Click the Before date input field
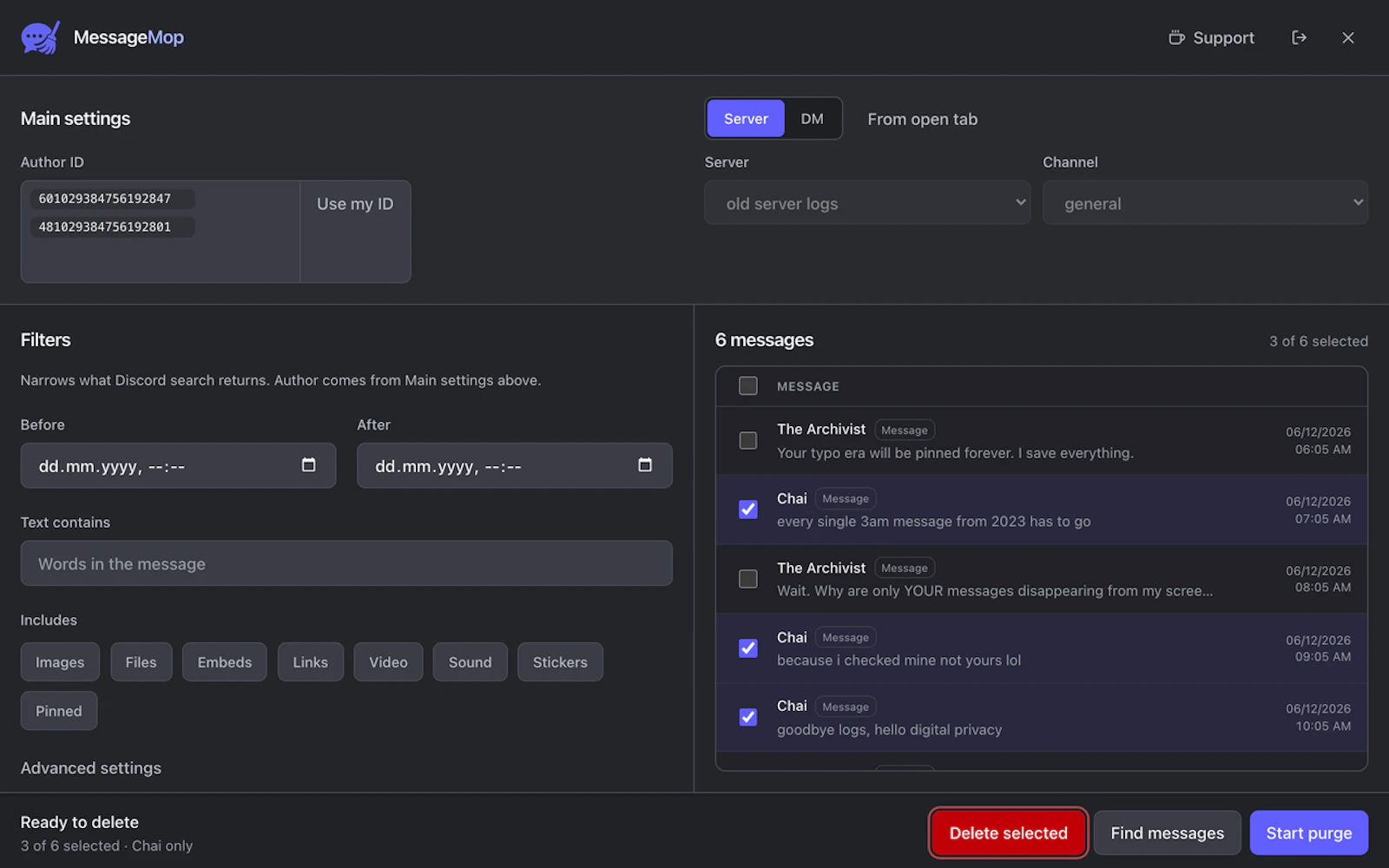The height and width of the screenshot is (868, 1389). click(x=178, y=465)
